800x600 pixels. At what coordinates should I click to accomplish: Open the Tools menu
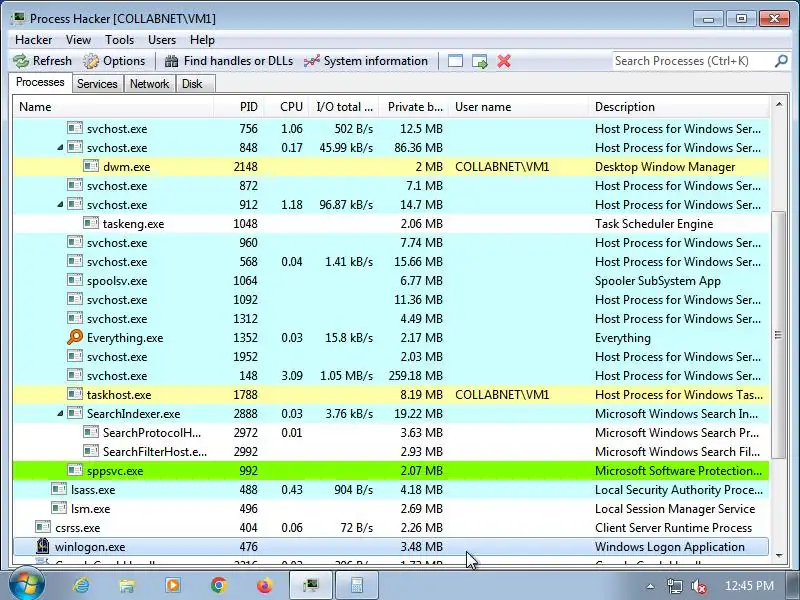click(119, 40)
